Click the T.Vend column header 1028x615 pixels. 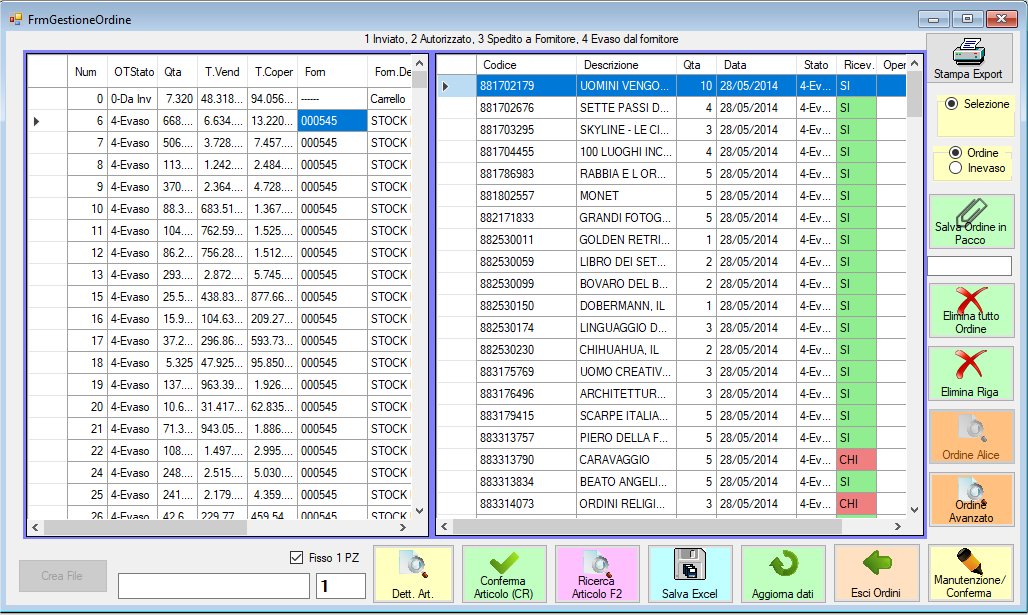[x=222, y=71]
